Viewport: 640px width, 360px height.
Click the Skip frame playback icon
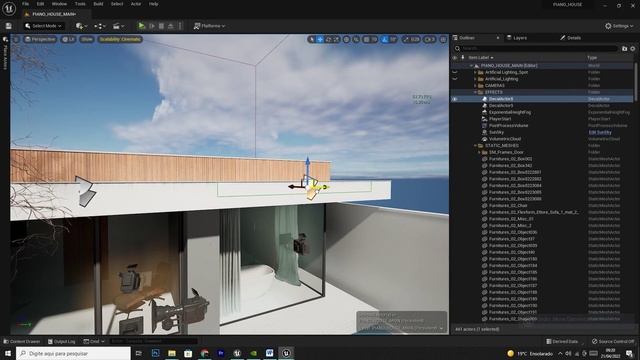[x=152, y=26]
